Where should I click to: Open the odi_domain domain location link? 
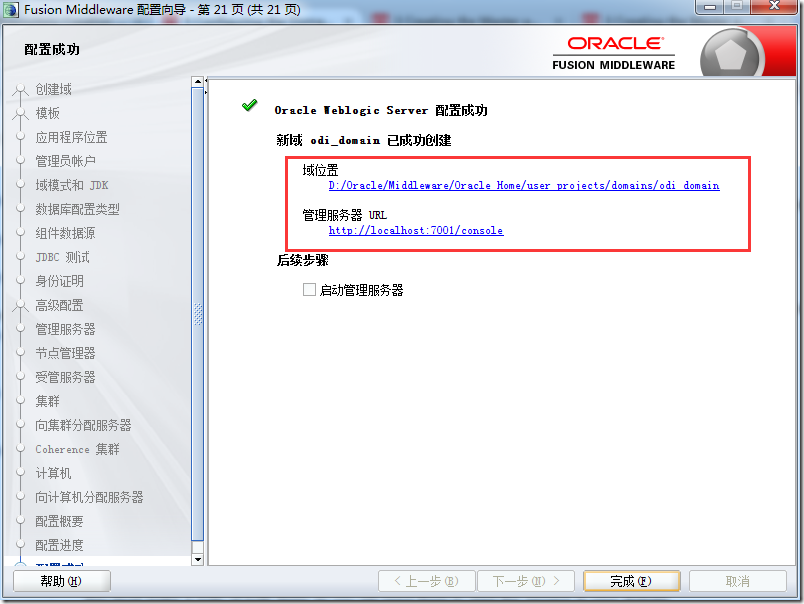tap(524, 186)
